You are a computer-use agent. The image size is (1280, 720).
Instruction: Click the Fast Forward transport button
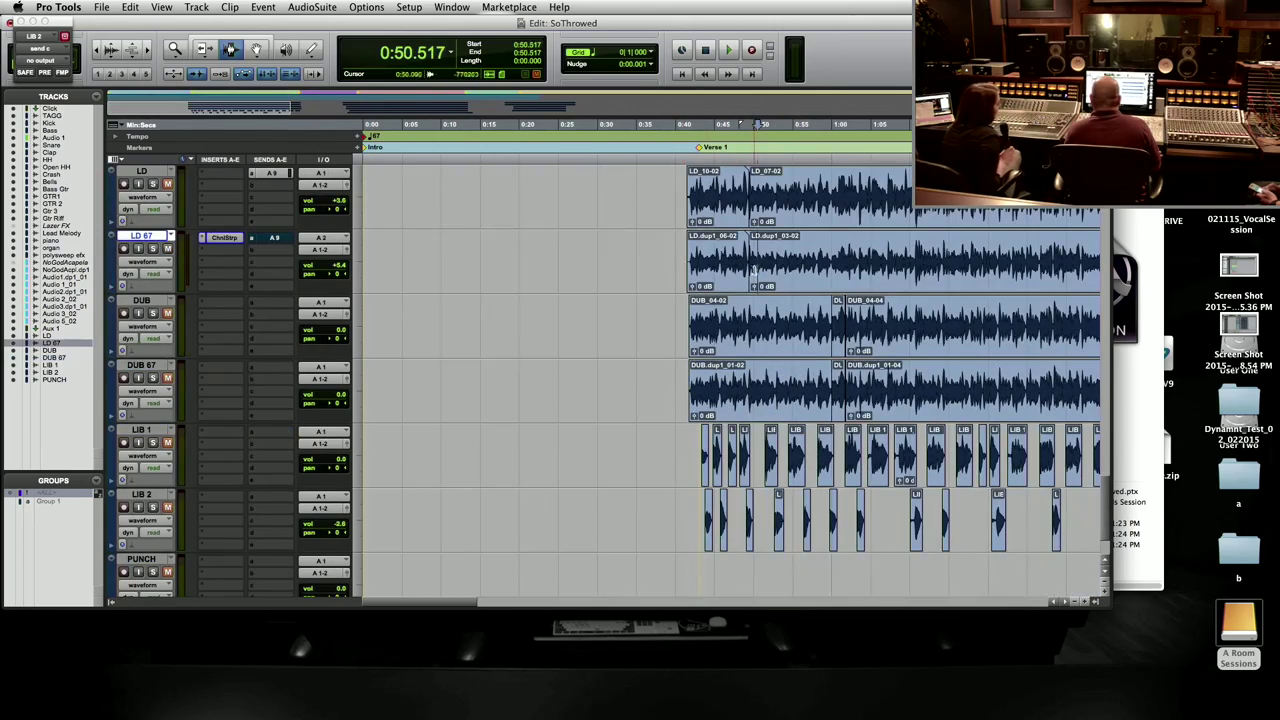click(728, 74)
